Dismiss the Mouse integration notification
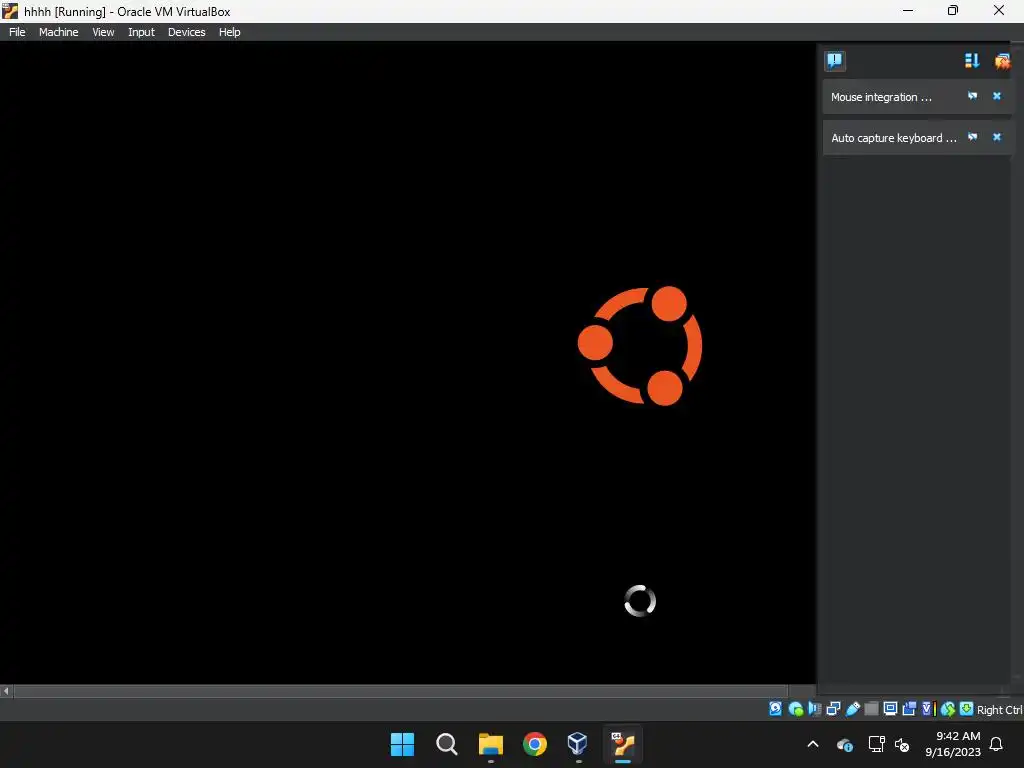 click(997, 96)
